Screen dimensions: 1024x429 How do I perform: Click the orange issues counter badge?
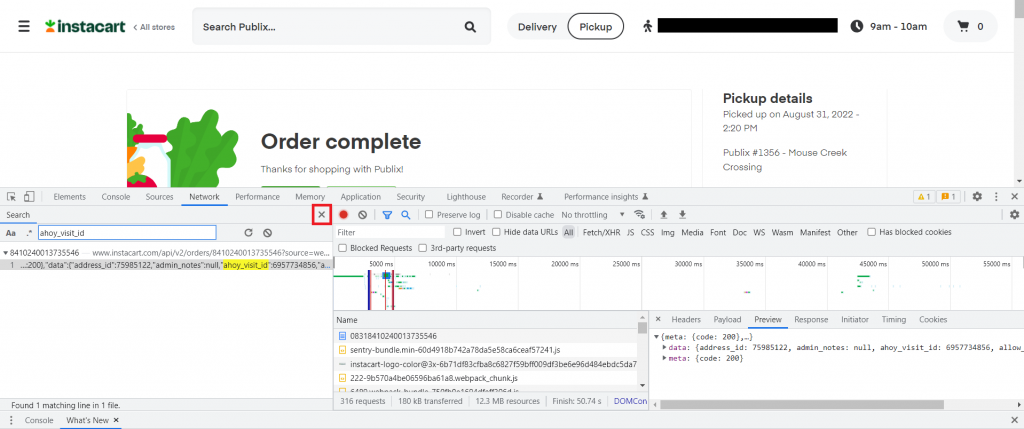coord(948,197)
